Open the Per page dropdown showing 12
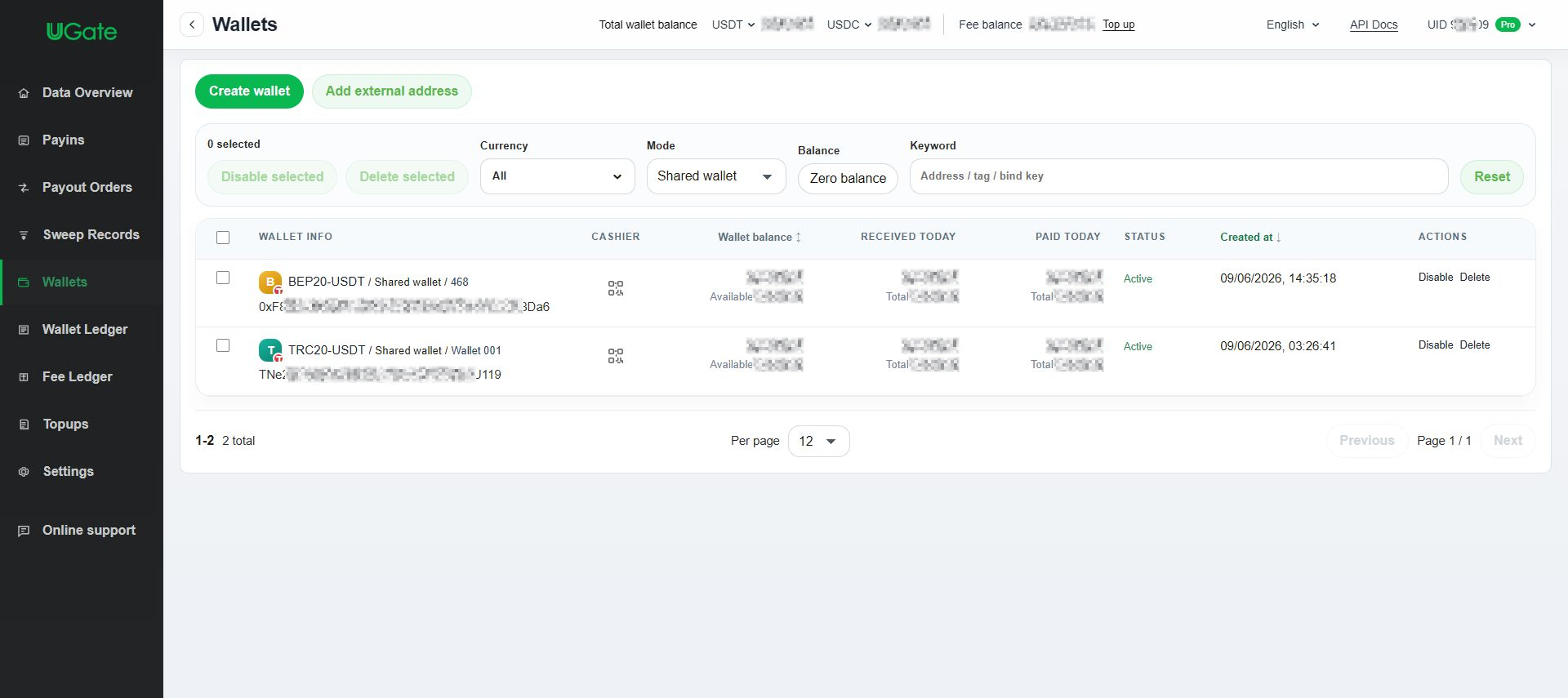Viewport: 1568px width, 698px height. 818,441
